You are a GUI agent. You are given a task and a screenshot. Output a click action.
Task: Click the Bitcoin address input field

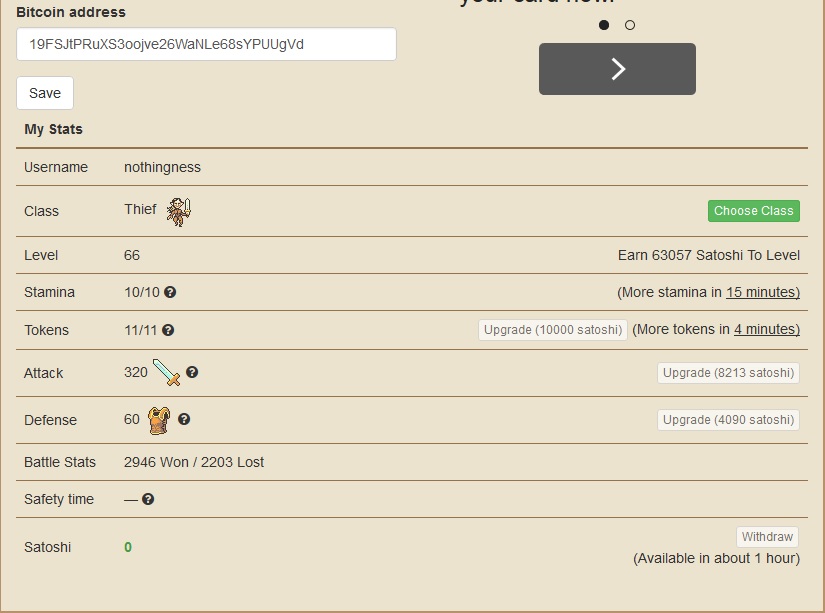click(x=206, y=44)
